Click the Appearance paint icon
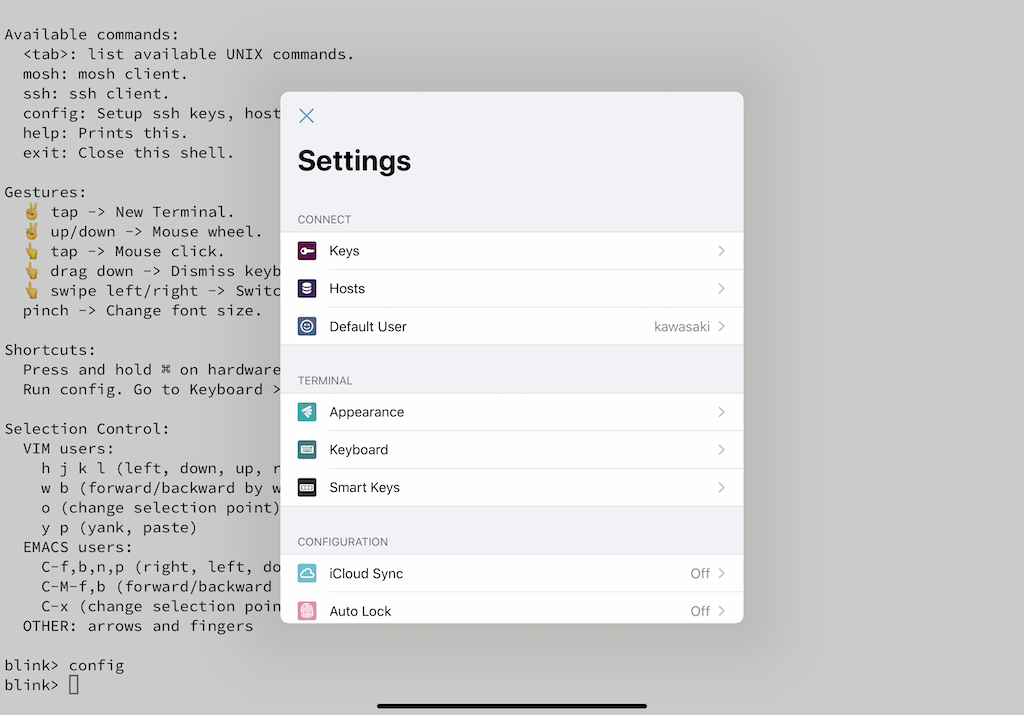This screenshot has width=1024, height=715. click(307, 412)
